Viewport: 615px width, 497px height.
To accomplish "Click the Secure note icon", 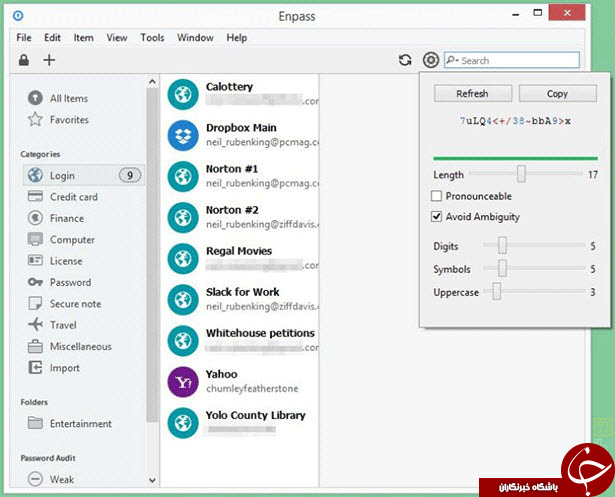I will [35, 303].
